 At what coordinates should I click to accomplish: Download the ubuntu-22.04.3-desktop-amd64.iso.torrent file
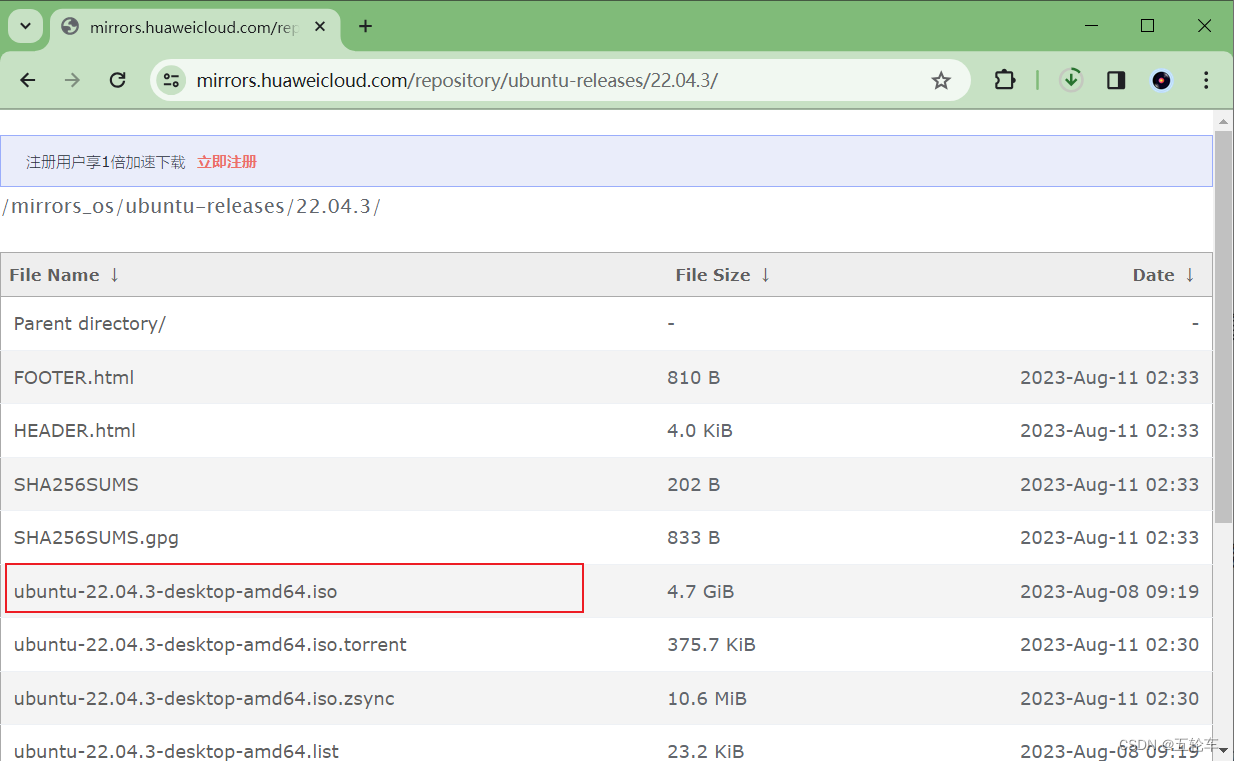point(210,645)
